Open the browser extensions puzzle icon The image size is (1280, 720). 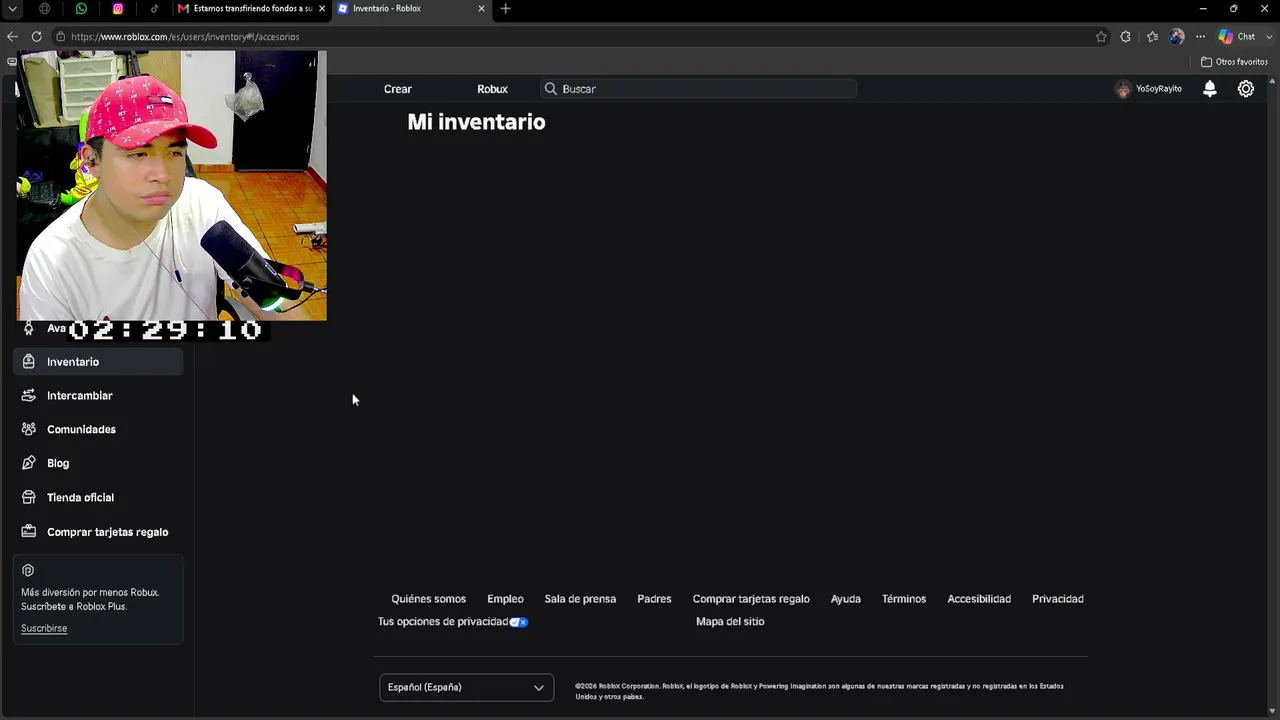click(1126, 37)
